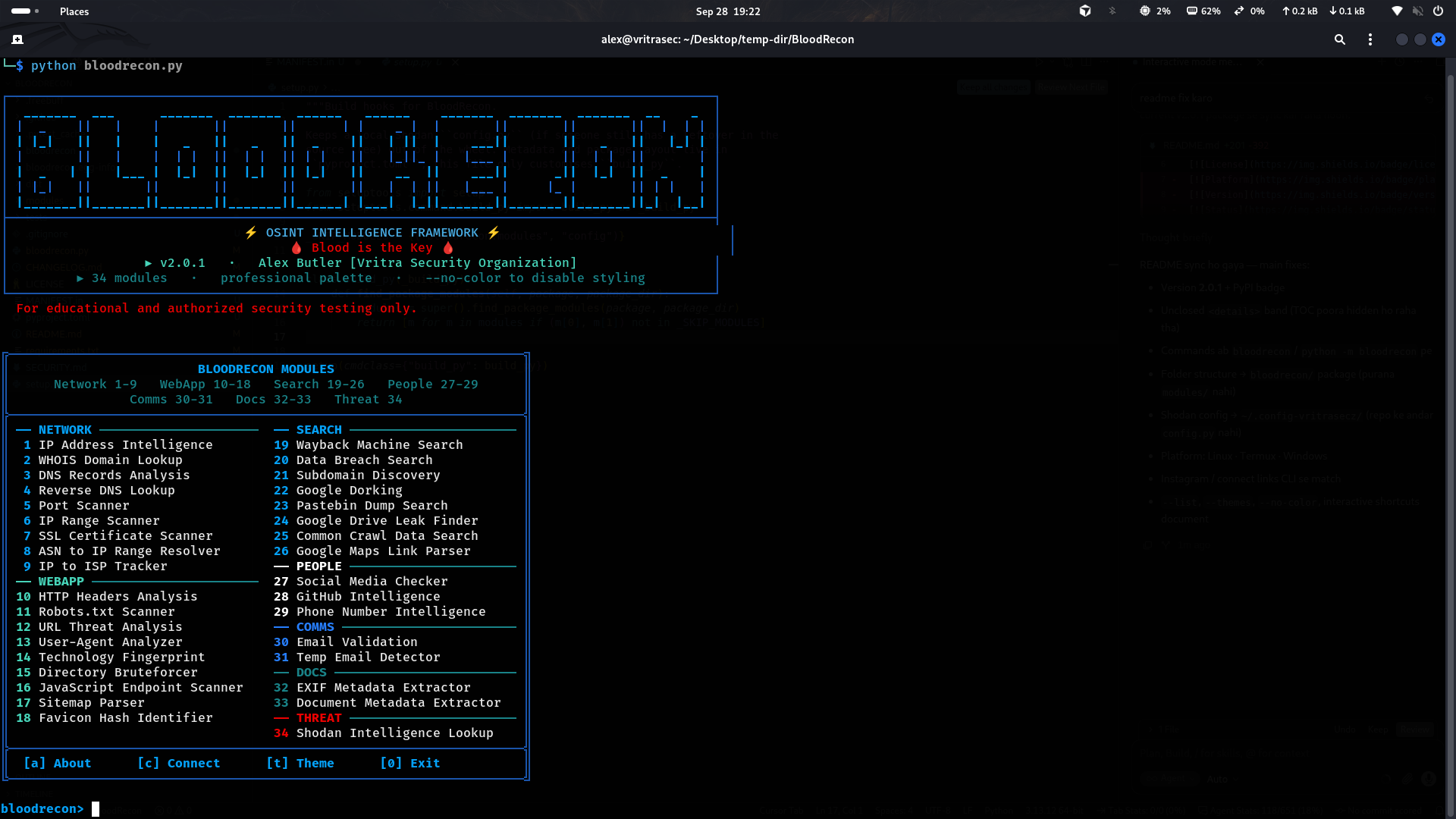Click the CPU 2% usage indicator

tap(1155, 11)
